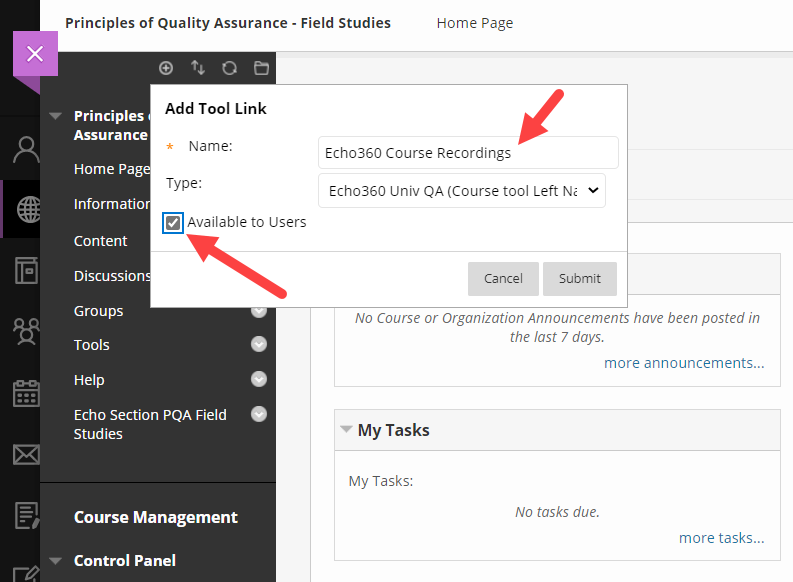Open the grades icon in sidebar
Image resolution: width=793 pixels, height=582 pixels.
tap(26, 515)
